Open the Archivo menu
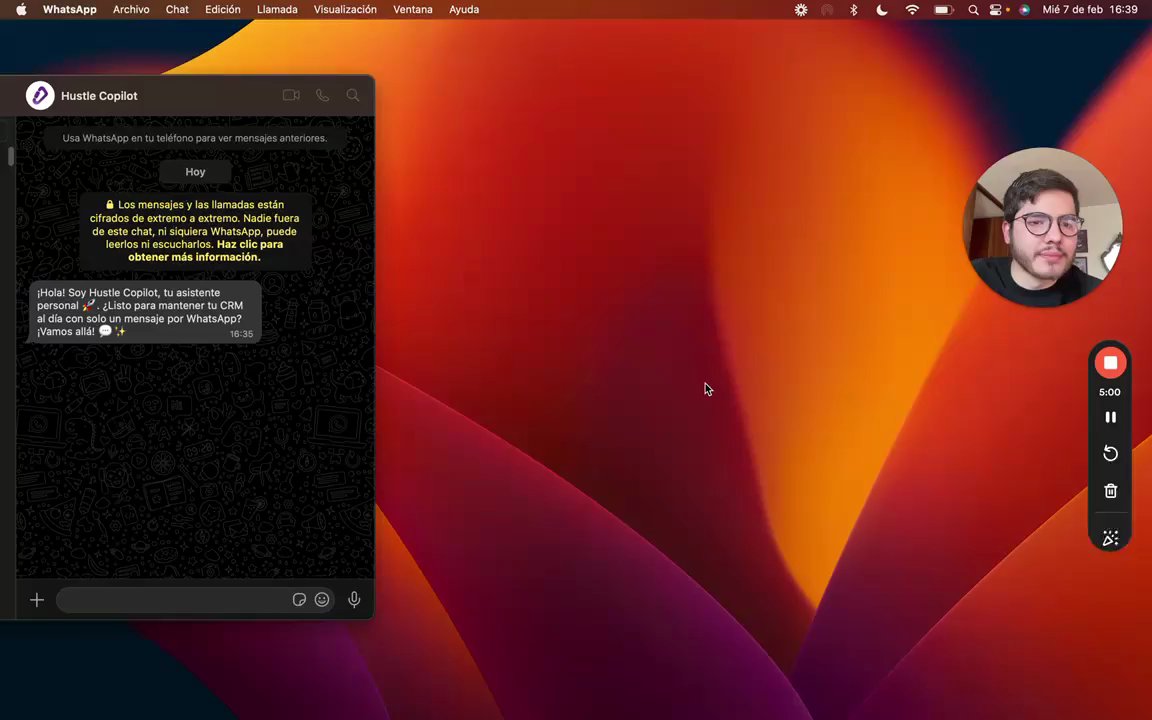The image size is (1152, 720). (131, 10)
